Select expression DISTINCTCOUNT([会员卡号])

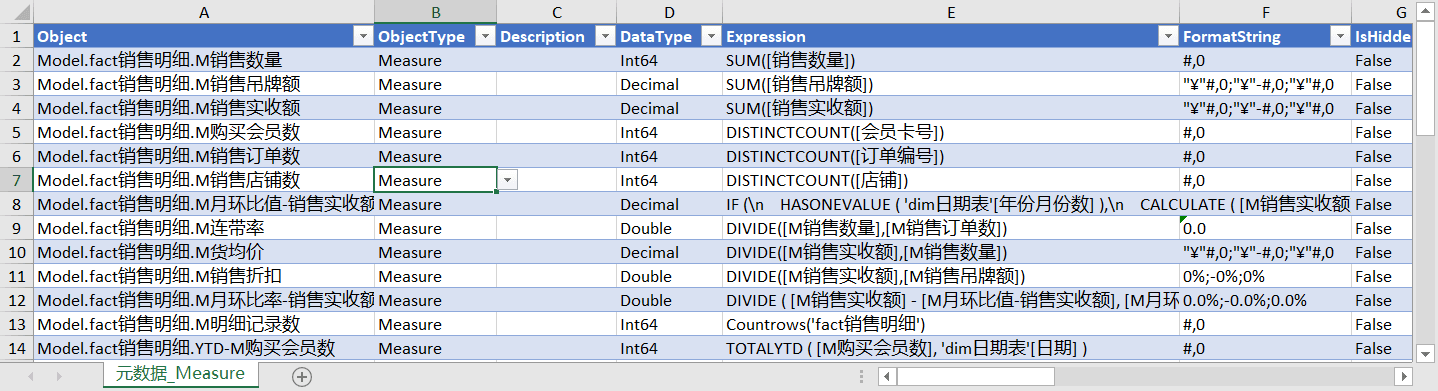tap(951, 132)
